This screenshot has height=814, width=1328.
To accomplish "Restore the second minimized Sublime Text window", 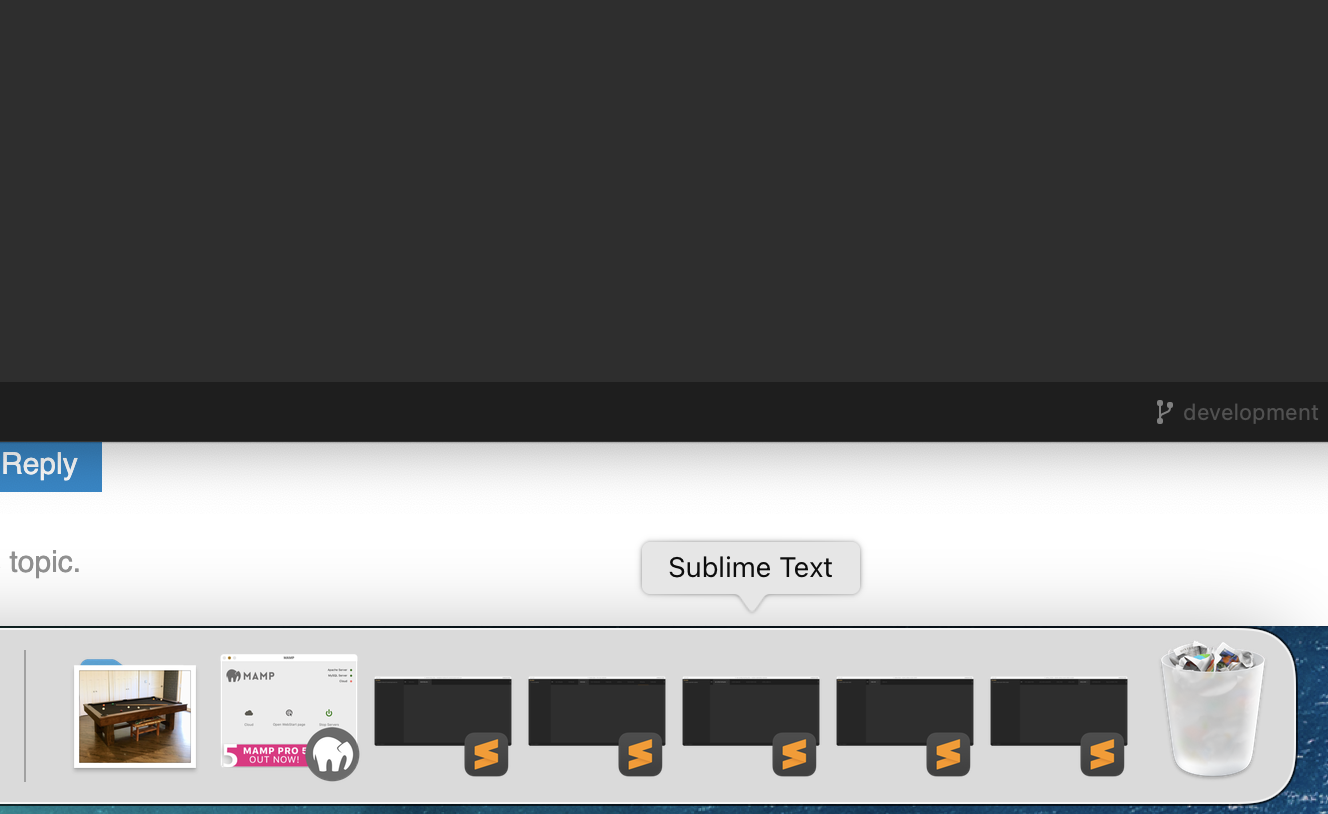I will (x=596, y=712).
